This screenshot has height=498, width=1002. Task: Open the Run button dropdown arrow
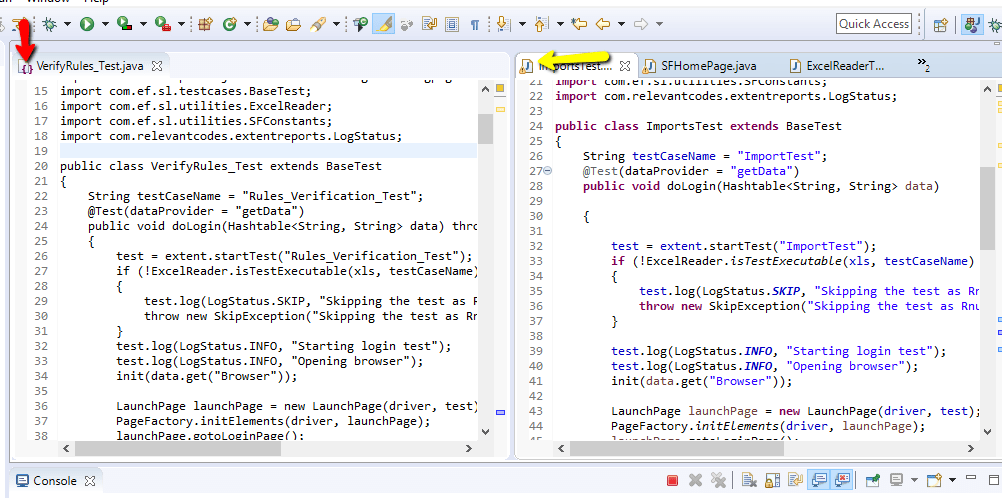click(x=104, y=24)
